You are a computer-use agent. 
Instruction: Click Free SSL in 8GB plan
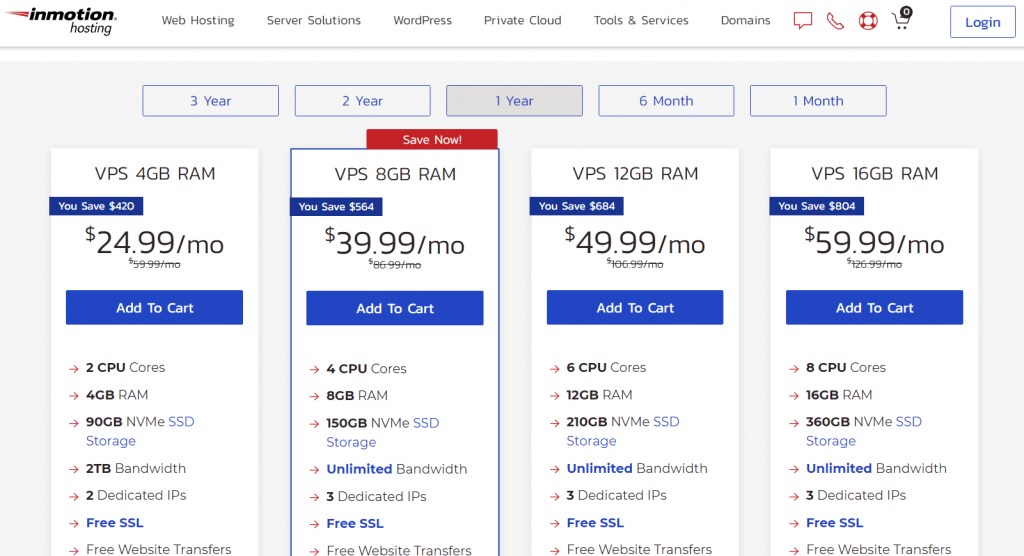[355, 523]
